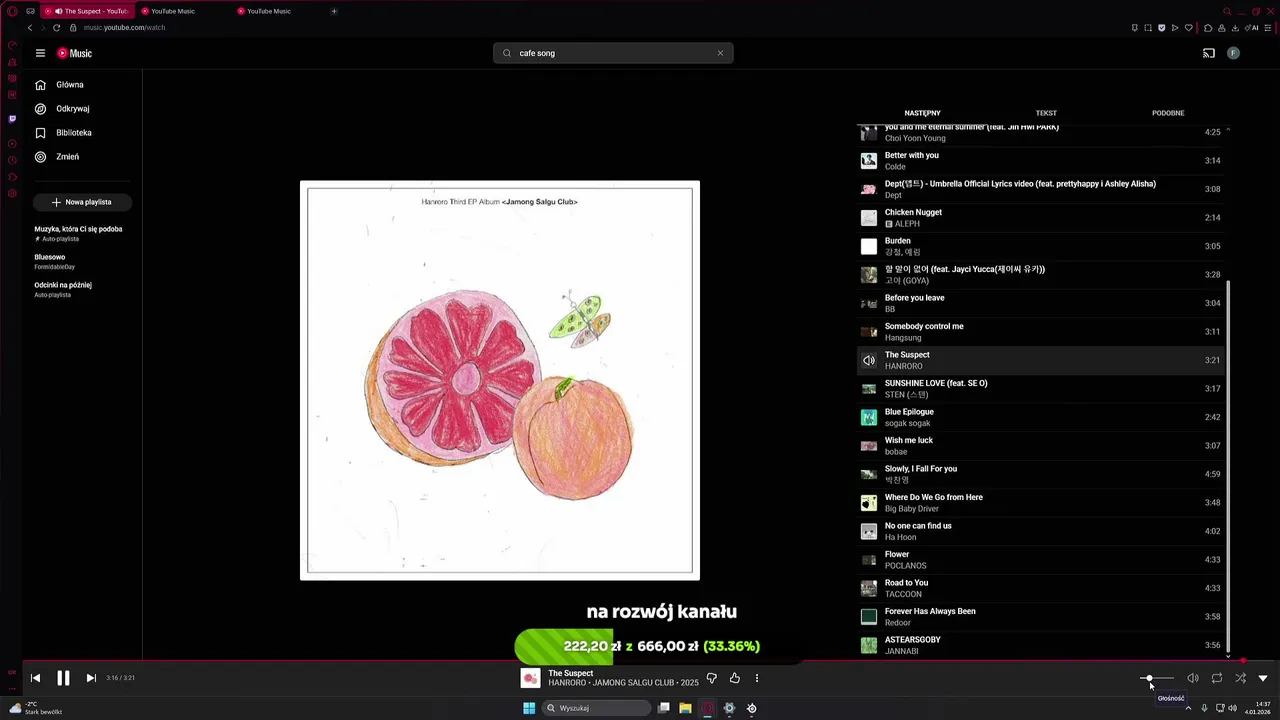Clear the search box with X

point(720,53)
